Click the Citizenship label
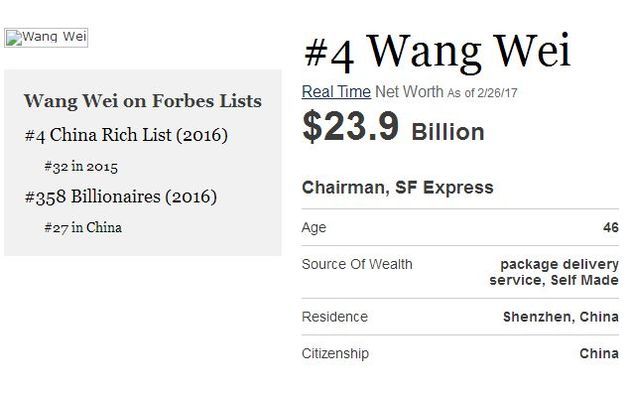 tap(335, 354)
